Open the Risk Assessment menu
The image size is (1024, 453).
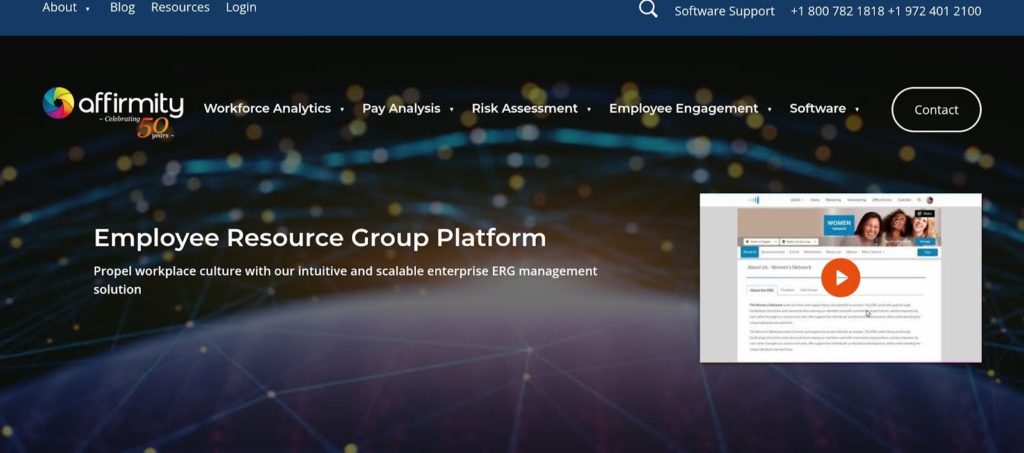point(524,108)
